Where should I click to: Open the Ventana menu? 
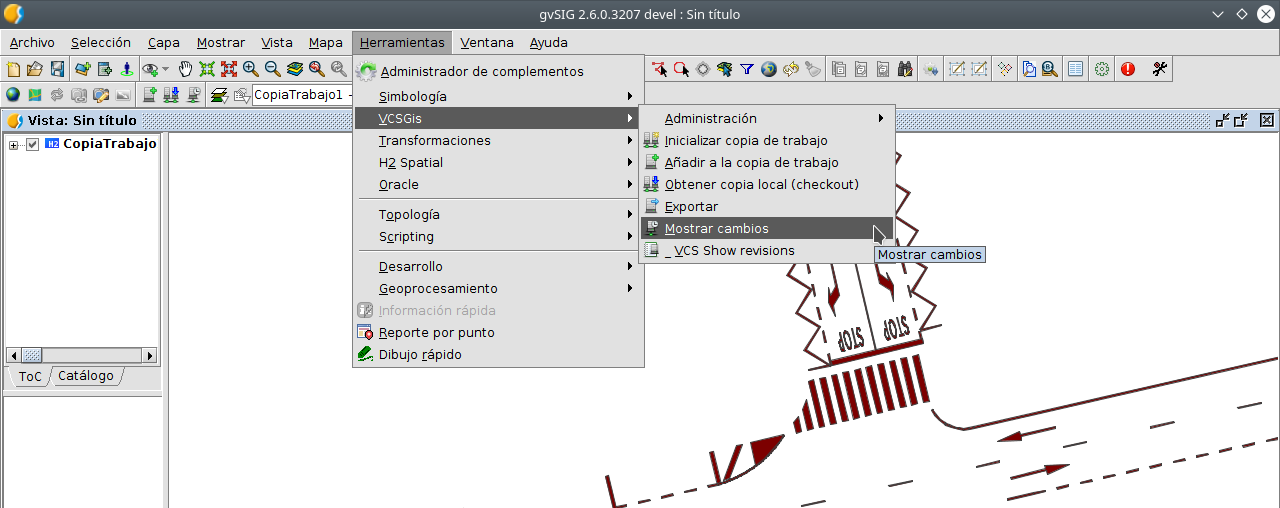tap(487, 43)
